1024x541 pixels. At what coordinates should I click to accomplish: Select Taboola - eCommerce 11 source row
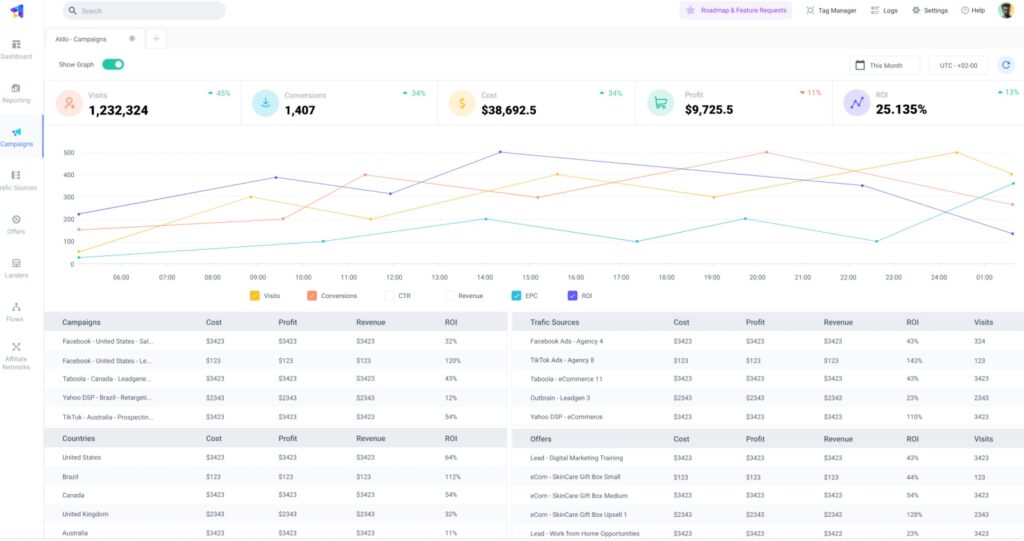click(x=768, y=379)
